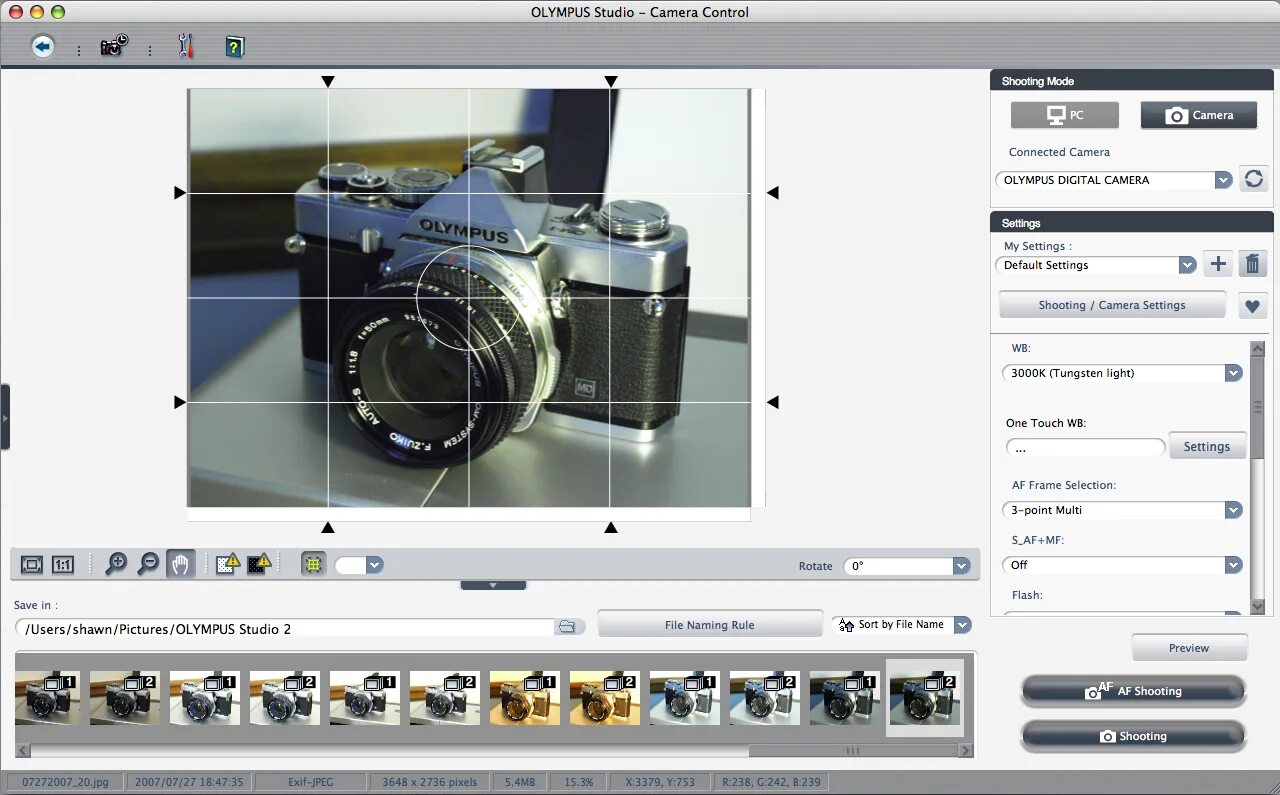Switch shooting mode to PC
The image size is (1280, 795).
[1064, 115]
